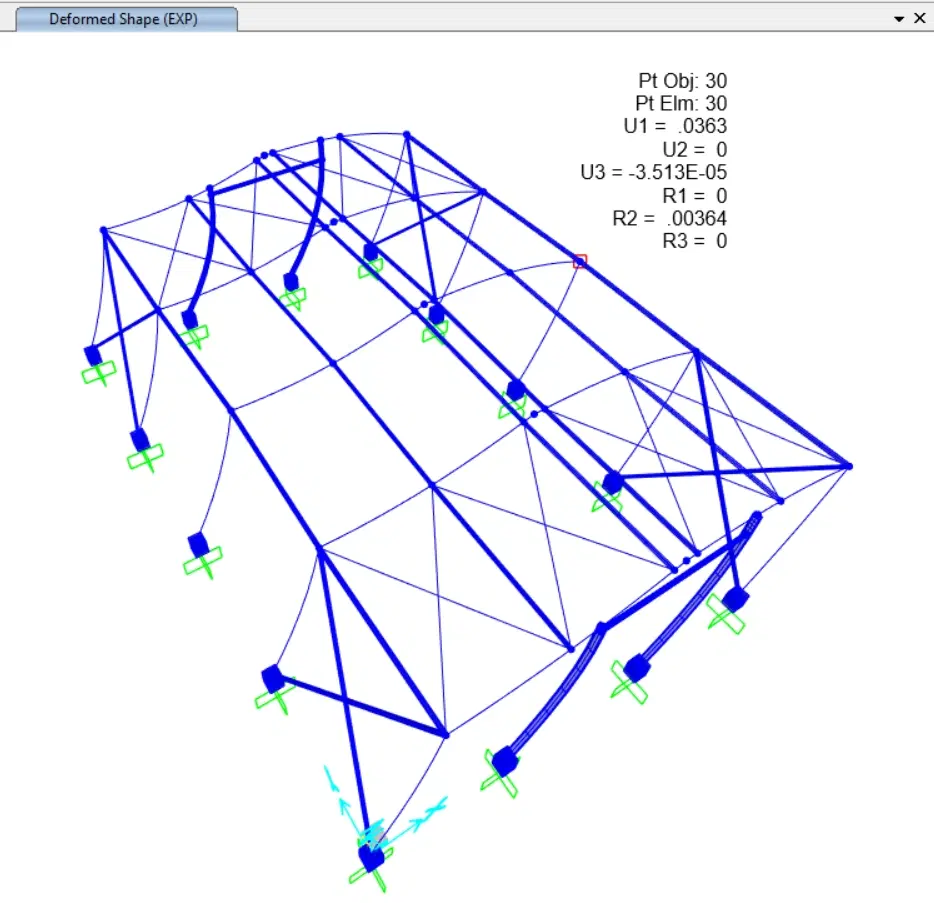Select the lone column base restraint on left side
Image resolution: width=934 pixels, height=903 pixels.
[x=203, y=562]
